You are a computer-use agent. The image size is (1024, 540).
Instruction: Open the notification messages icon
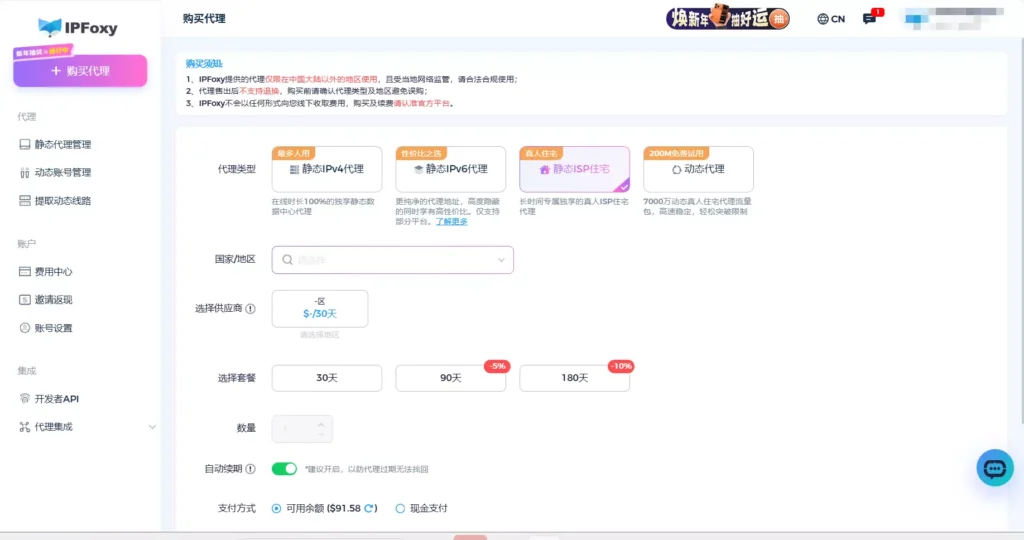pyautogui.click(x=869, y=19)
